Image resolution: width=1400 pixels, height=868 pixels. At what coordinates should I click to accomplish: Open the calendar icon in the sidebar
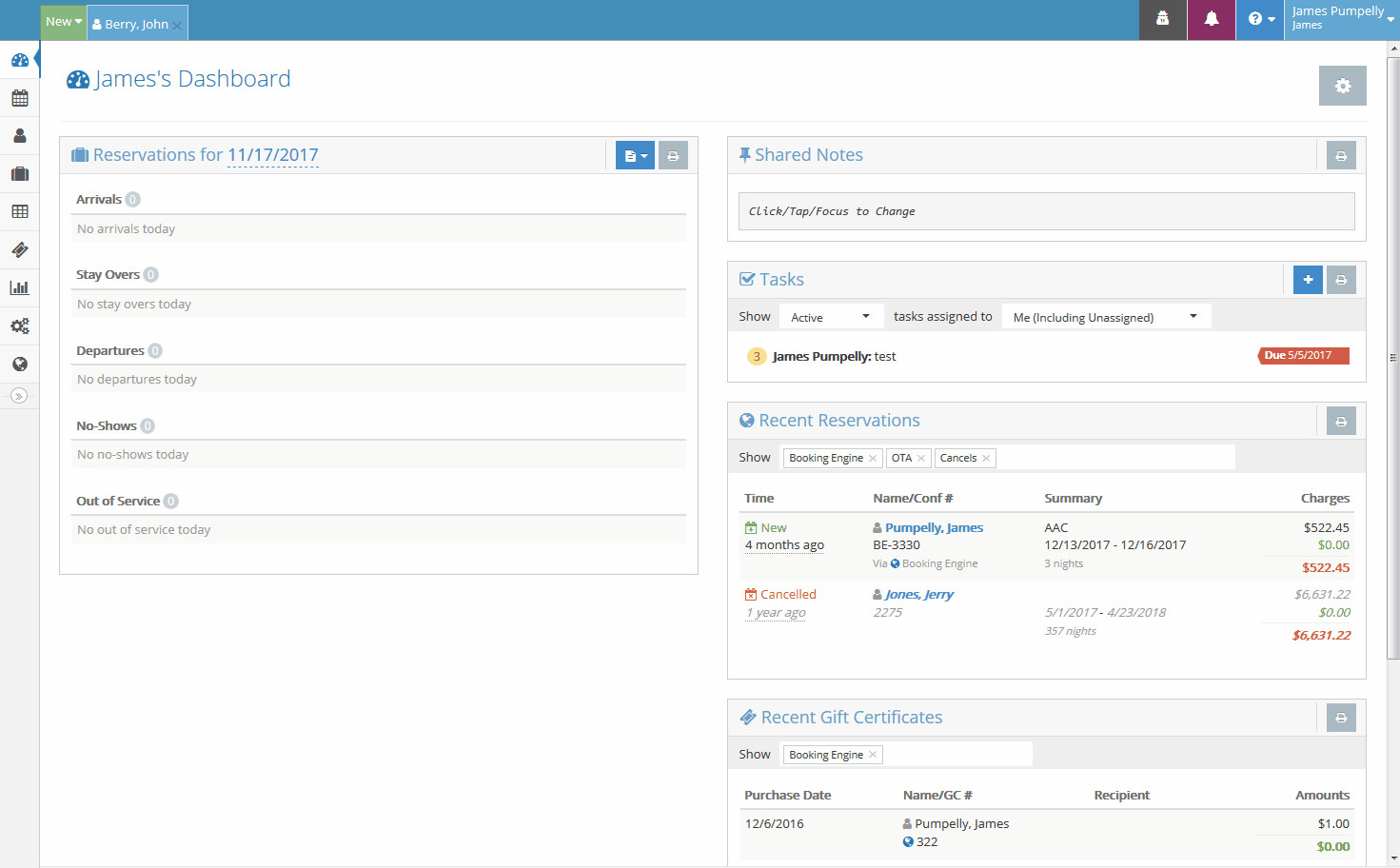(19, 98)
